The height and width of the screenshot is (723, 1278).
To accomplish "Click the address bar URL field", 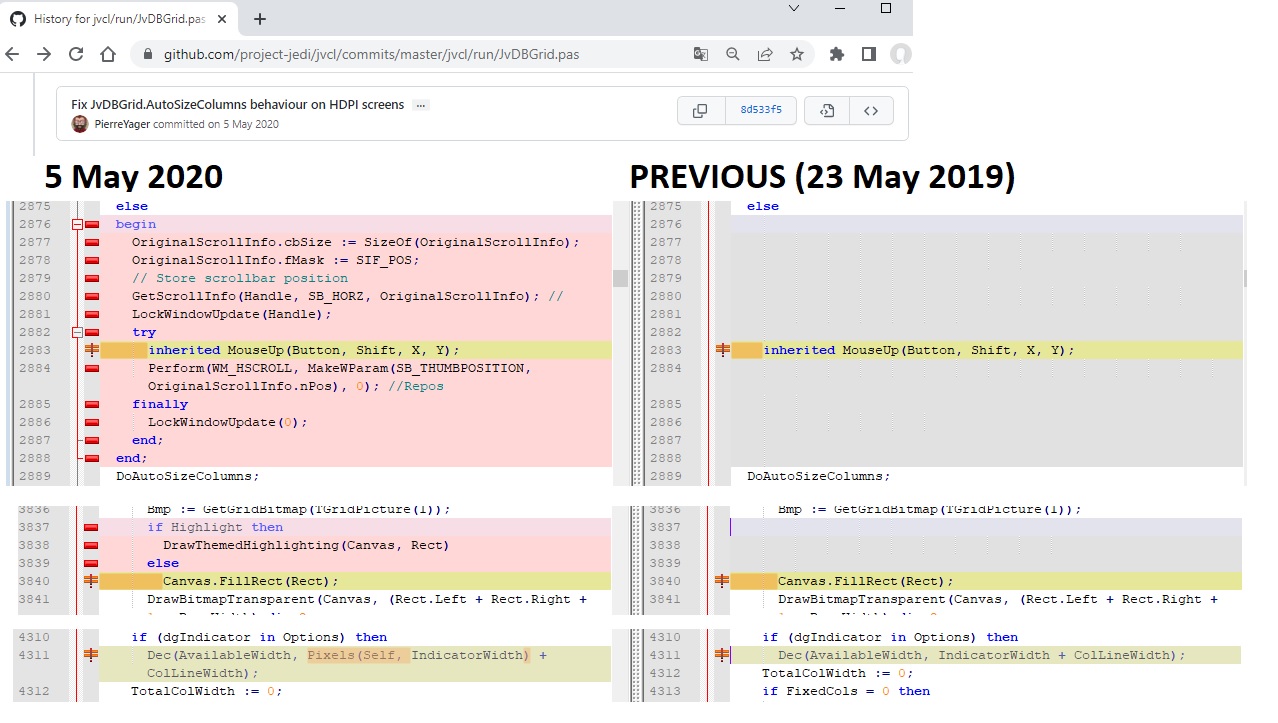I will tap(400, 55).
